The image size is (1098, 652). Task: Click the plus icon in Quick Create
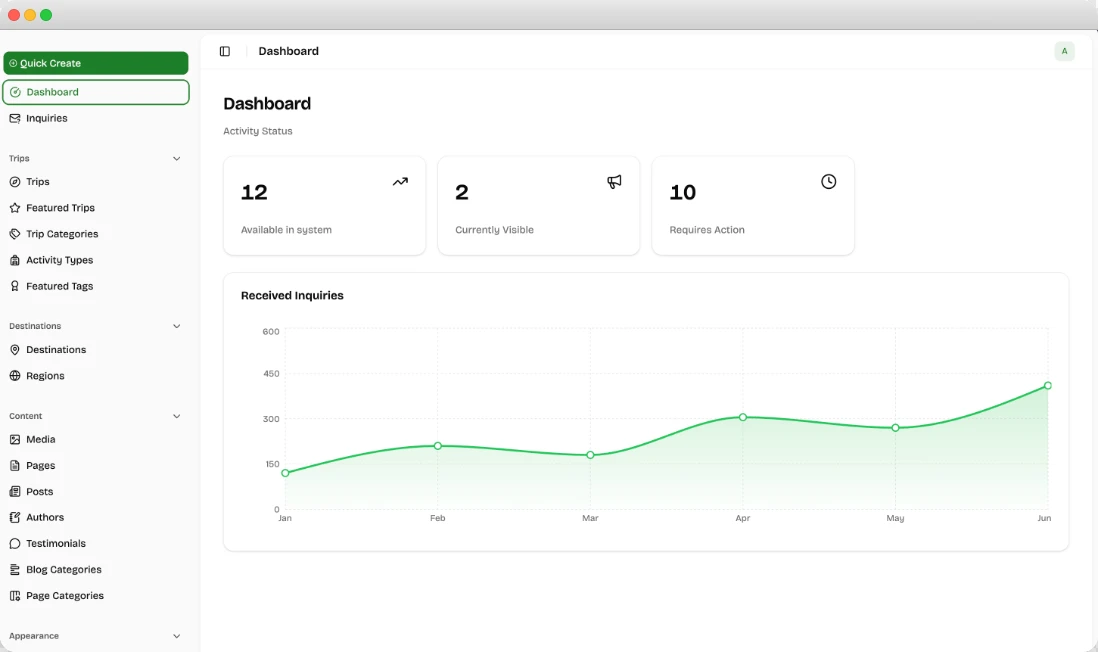pyautogui.click(x=13, y=63)
